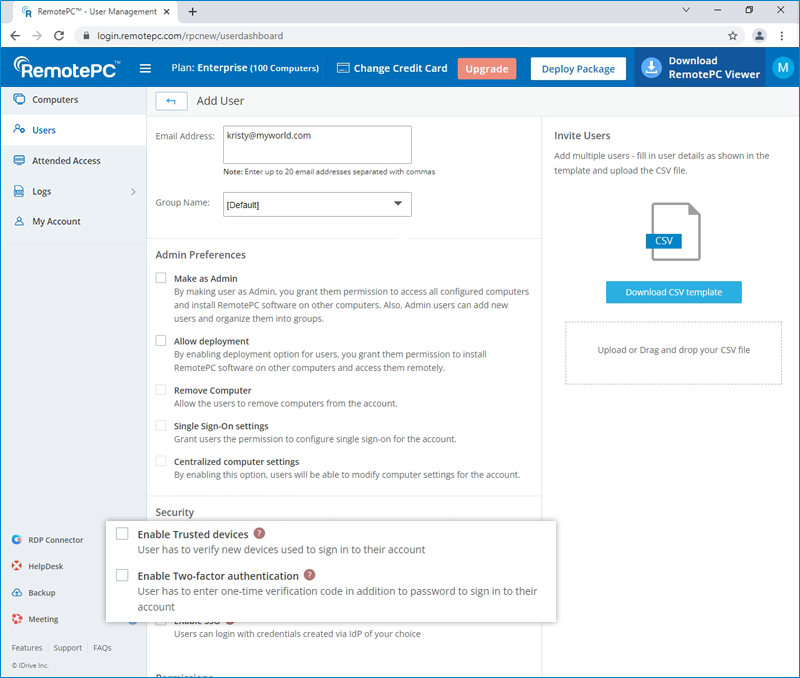Image resolution: width=800 pixels, height=678 pixels.
Task: Bookmark page with the star icon
Action: point(733,36)
